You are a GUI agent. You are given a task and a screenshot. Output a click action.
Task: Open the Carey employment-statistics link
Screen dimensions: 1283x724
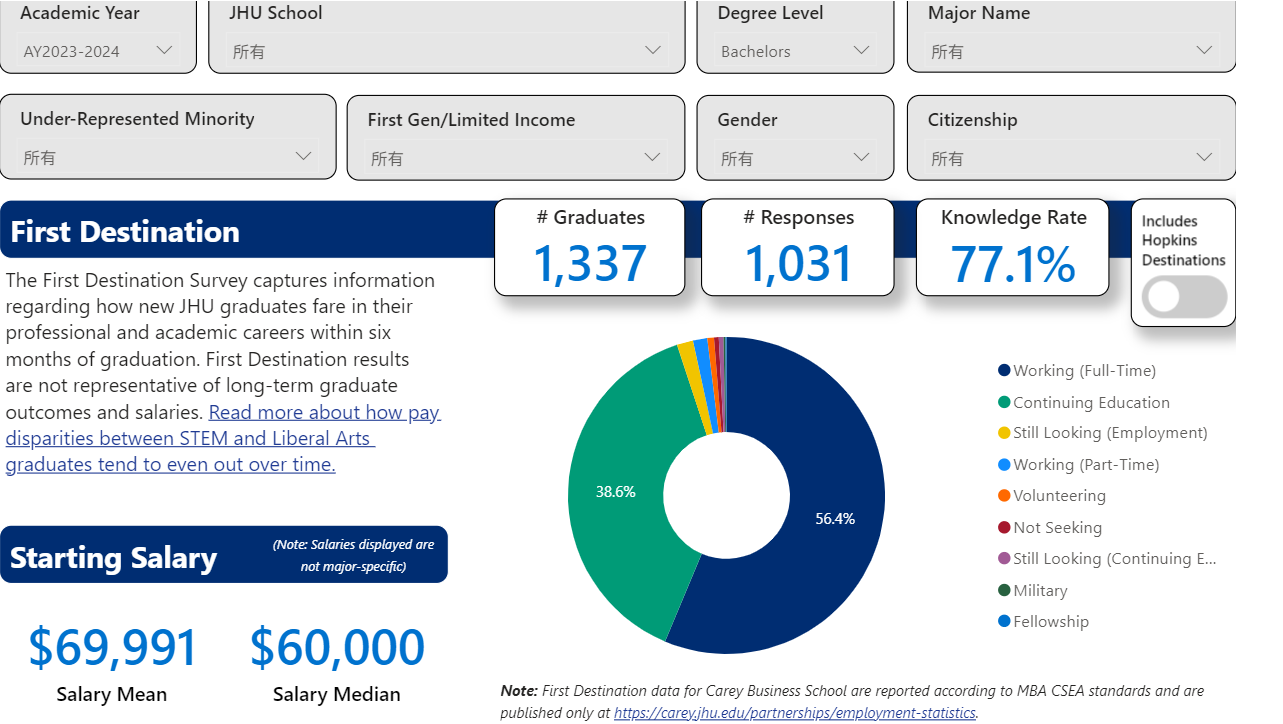794,713
